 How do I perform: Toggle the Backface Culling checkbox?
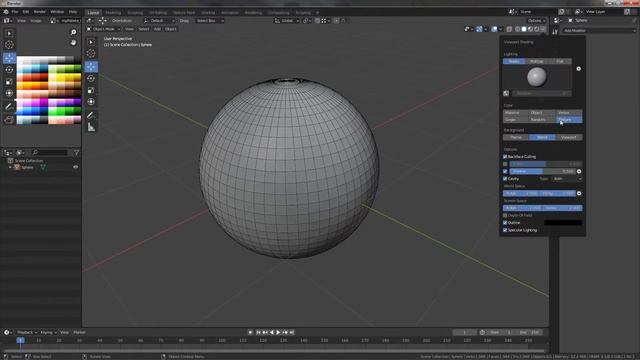coord(505,157)
